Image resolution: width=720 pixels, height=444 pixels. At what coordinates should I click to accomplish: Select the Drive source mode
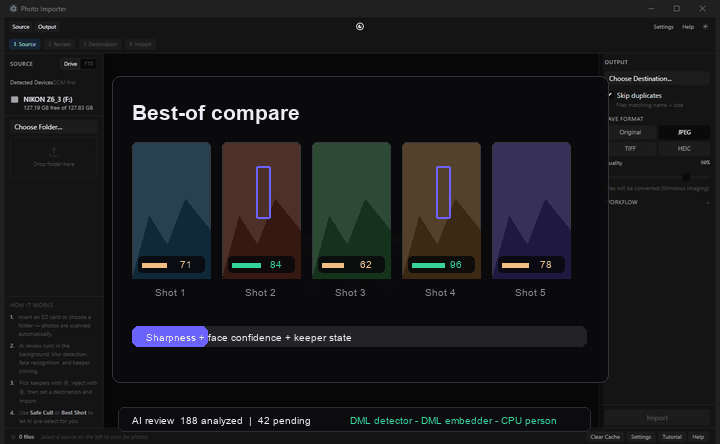tap(70, 64)
